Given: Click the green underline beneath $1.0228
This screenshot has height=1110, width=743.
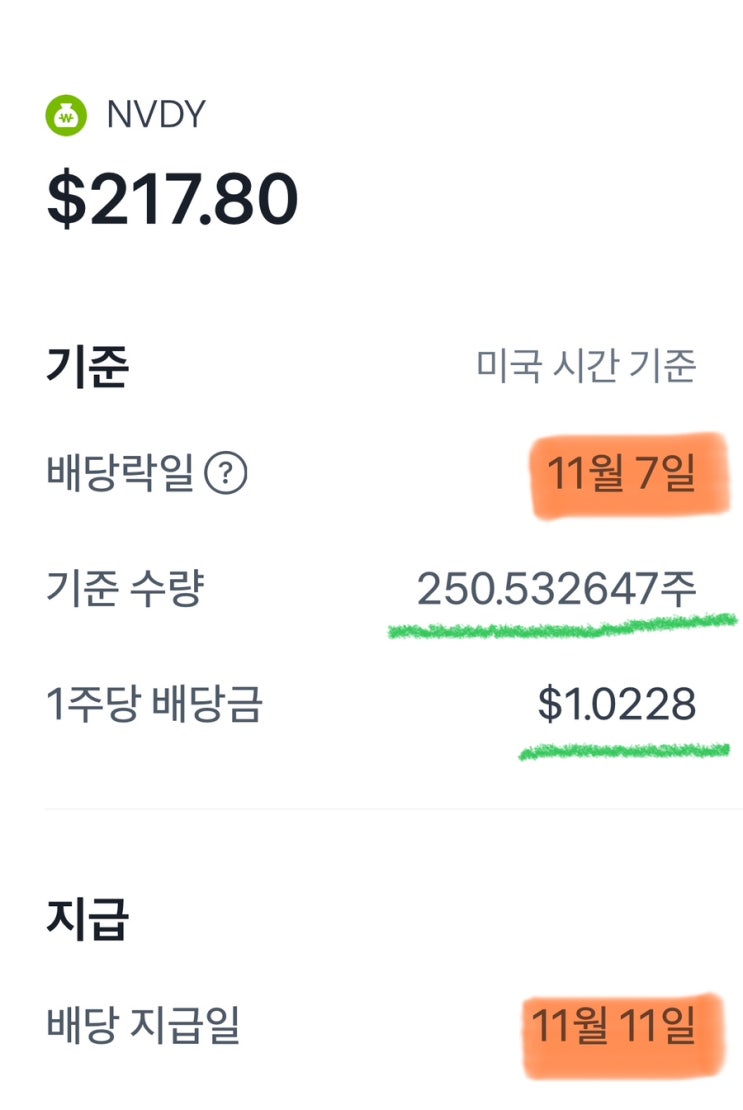Looking at the screenshot, I should pos(622,750).
